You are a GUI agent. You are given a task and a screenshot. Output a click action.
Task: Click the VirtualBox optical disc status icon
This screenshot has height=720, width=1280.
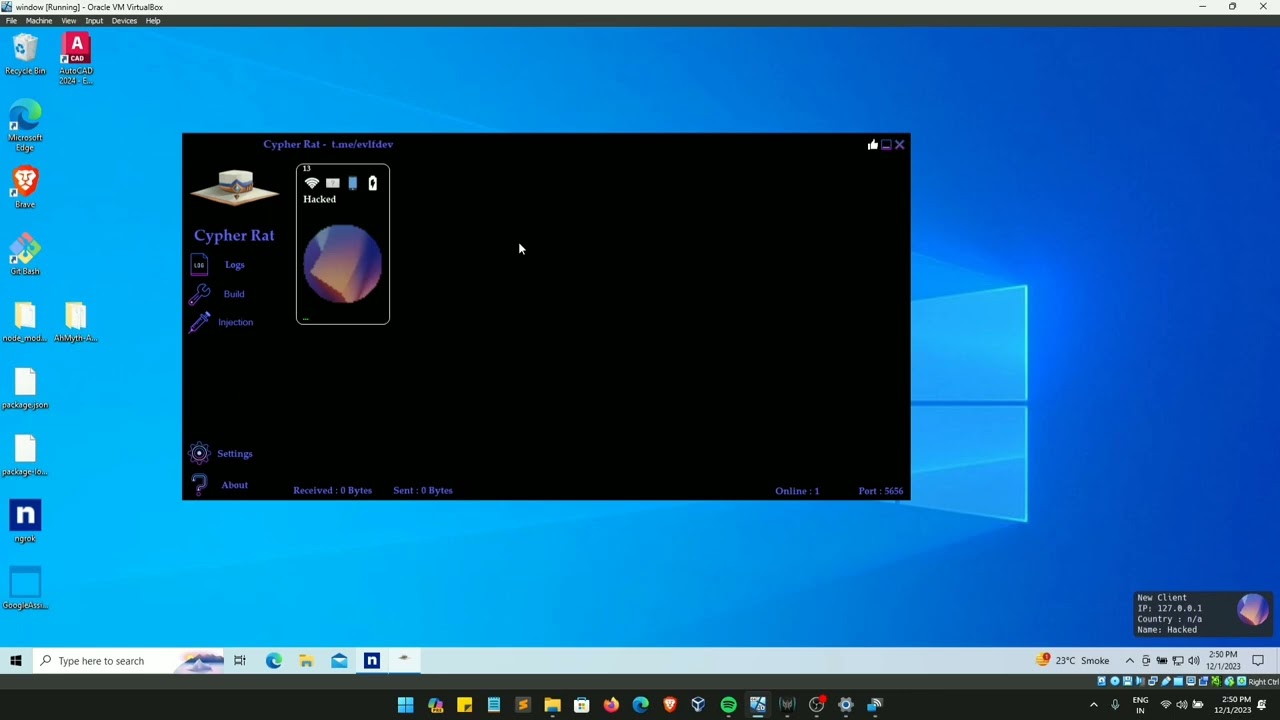click(1115, 682)
